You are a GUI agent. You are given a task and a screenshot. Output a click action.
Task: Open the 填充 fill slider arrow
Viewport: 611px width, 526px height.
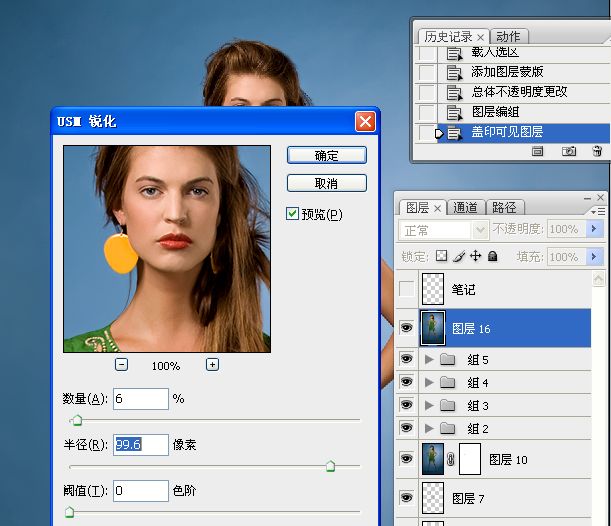595,257
